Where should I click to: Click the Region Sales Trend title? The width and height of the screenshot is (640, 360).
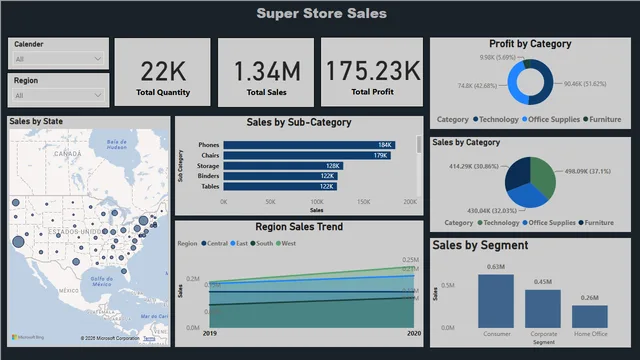(x=299, y=227)
